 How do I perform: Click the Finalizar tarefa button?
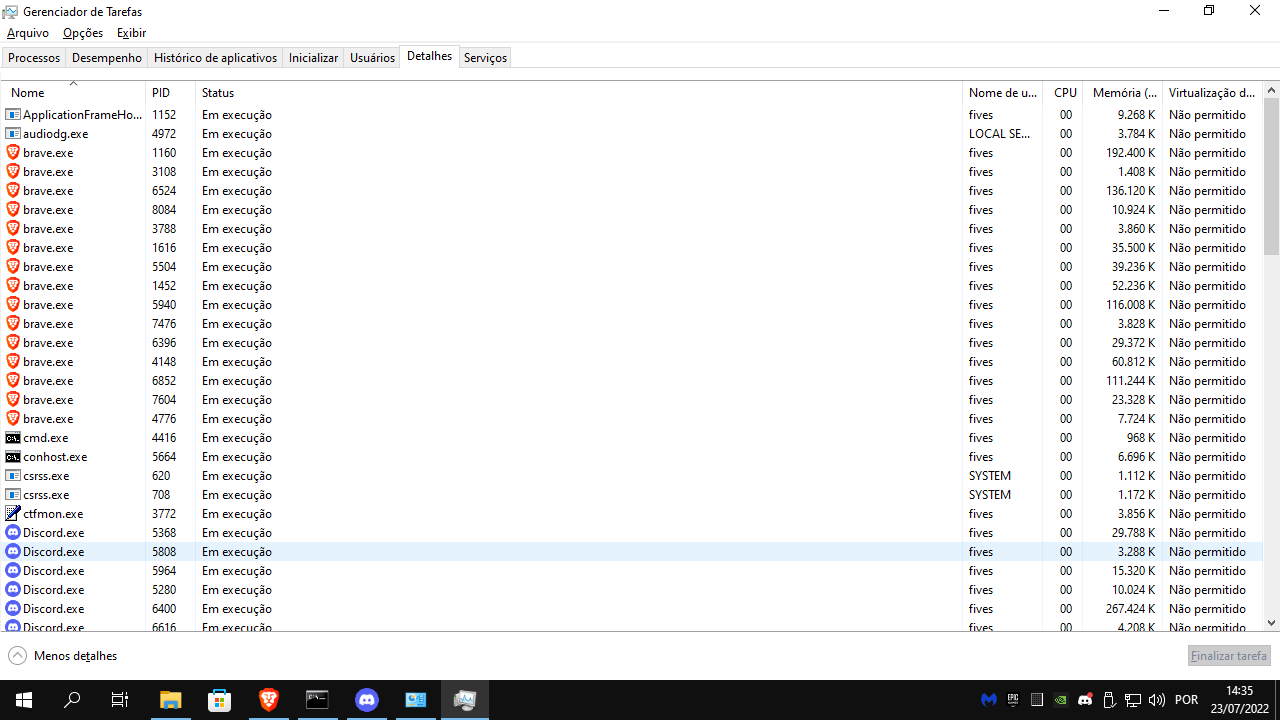coord(1229,656)
